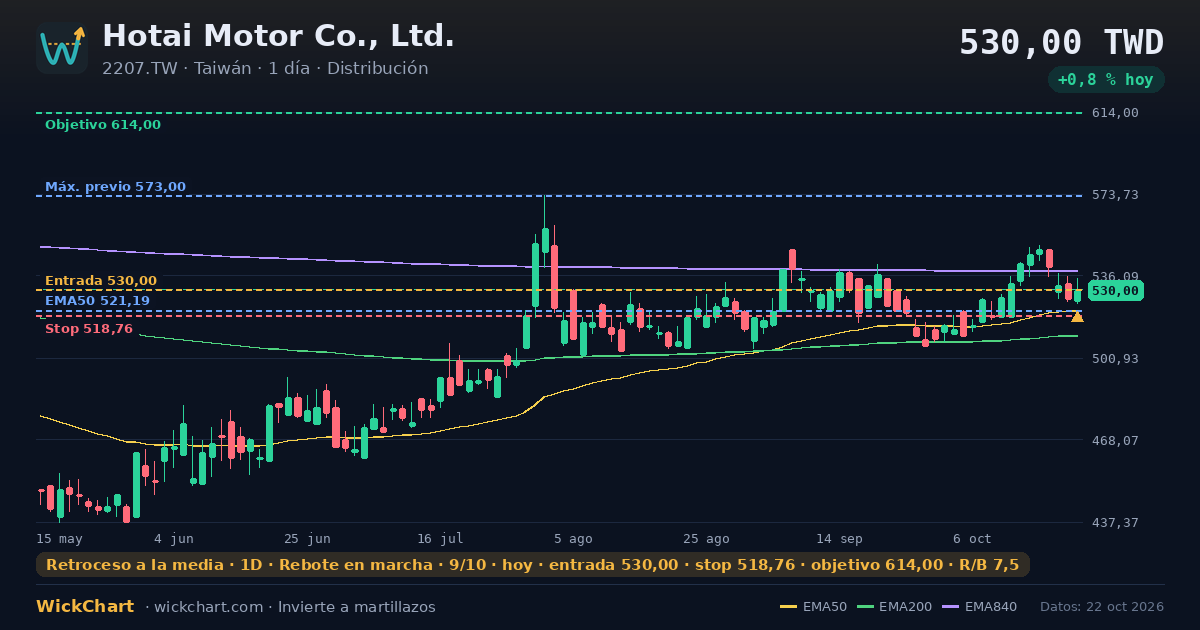
Task: Click the 25 ago date label
Action: (x=706, y=538)
